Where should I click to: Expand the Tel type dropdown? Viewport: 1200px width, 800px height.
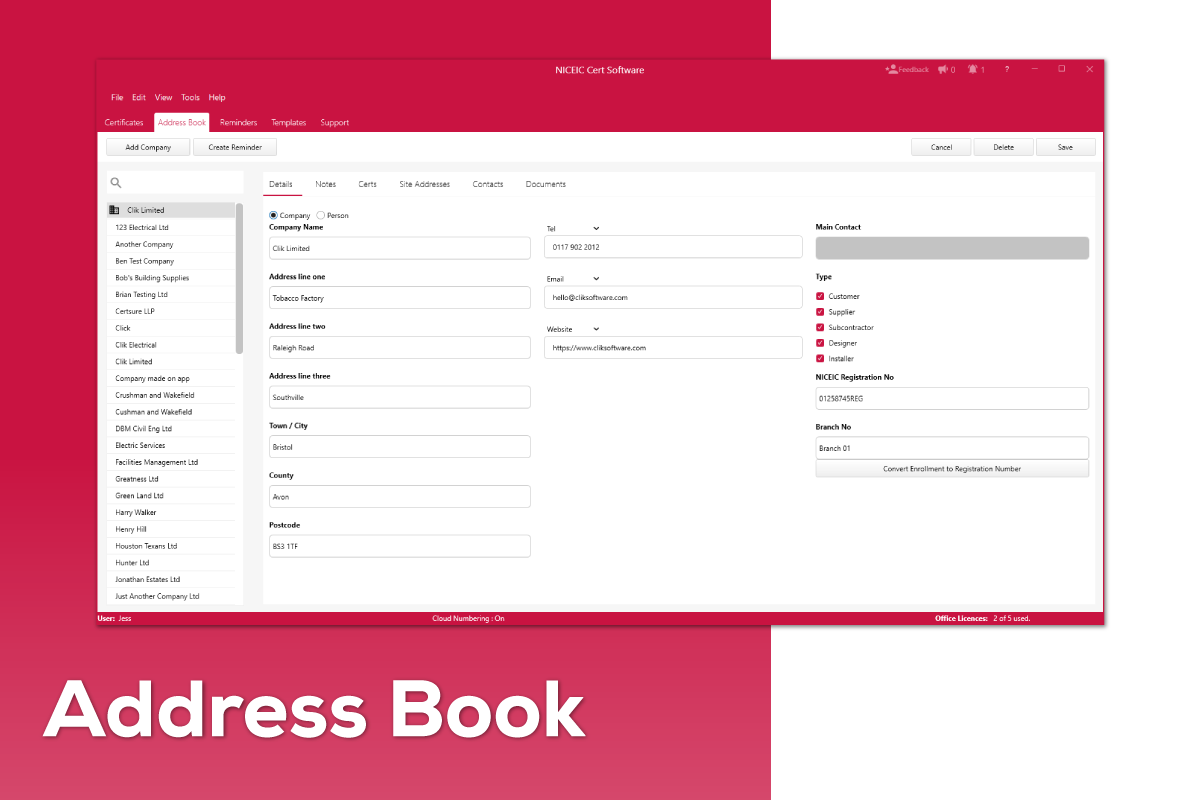[596, 229]
